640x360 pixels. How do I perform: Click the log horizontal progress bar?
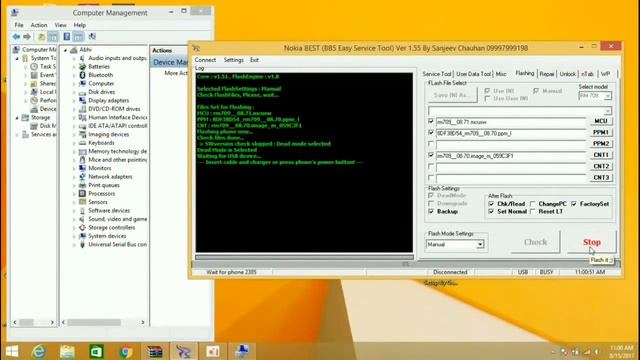(304, 258)
